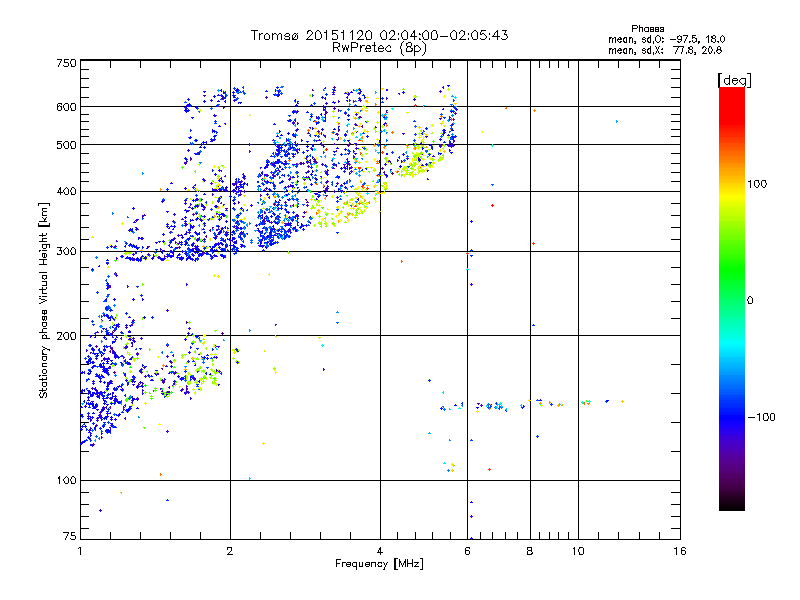Screen dimensions: 800x600
Task: Click the y-axis tick label "100"
Action: (x=66, y=481)
